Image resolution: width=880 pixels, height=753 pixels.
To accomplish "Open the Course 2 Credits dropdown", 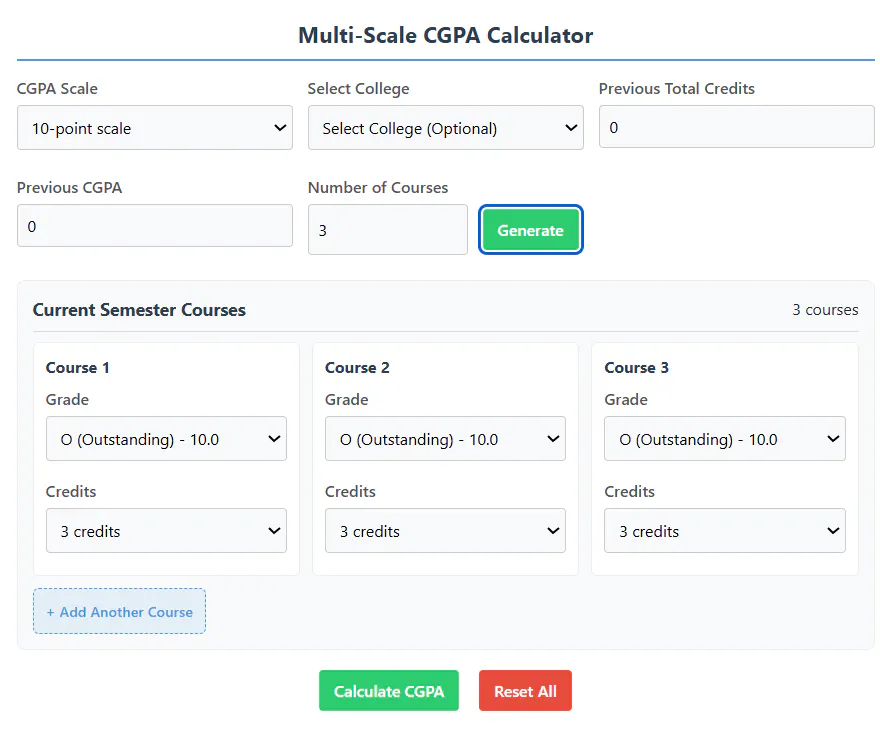I will click(445, 531).
